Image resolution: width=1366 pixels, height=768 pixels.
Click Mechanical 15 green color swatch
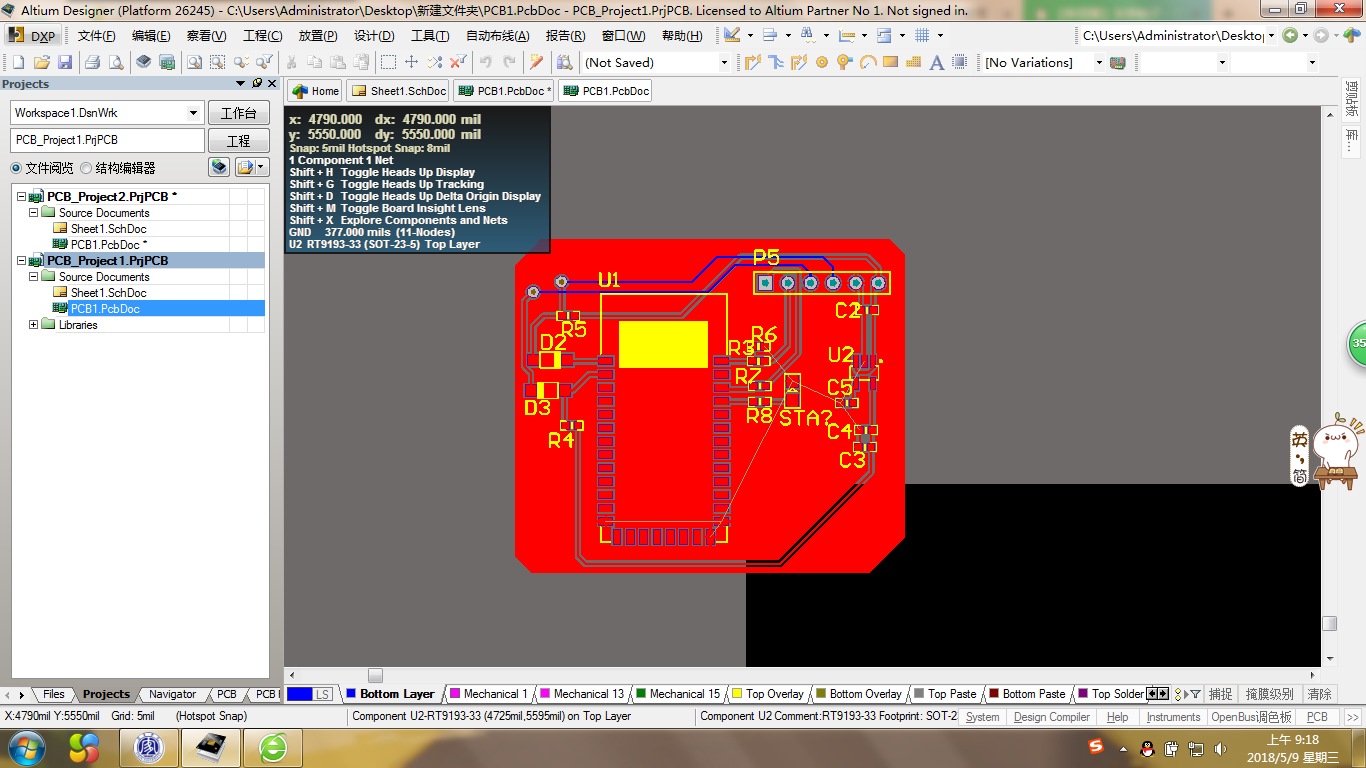(x=641, y=694)
